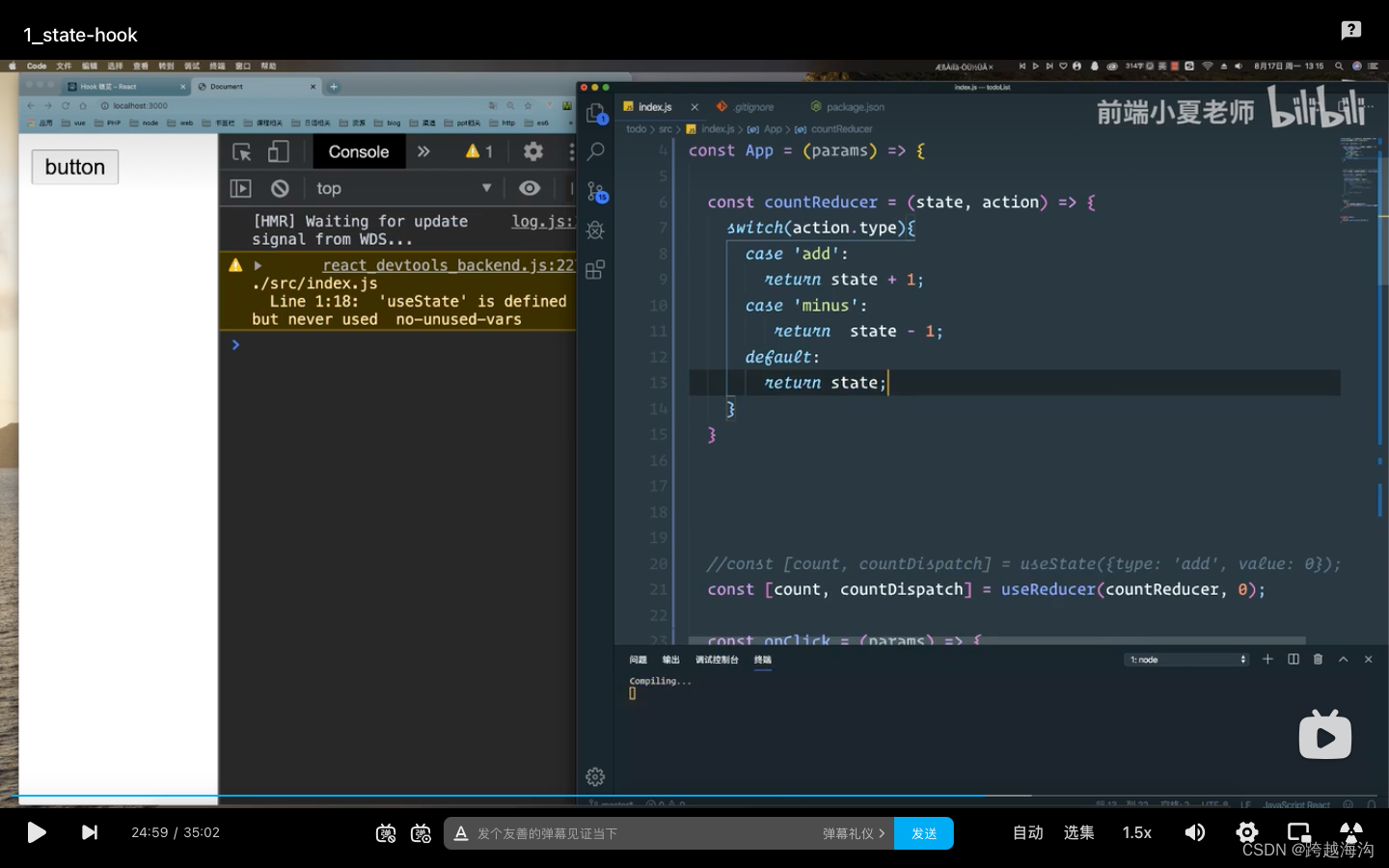
Task: Expand the warning message triangle
Action: (x=258, y=265)
